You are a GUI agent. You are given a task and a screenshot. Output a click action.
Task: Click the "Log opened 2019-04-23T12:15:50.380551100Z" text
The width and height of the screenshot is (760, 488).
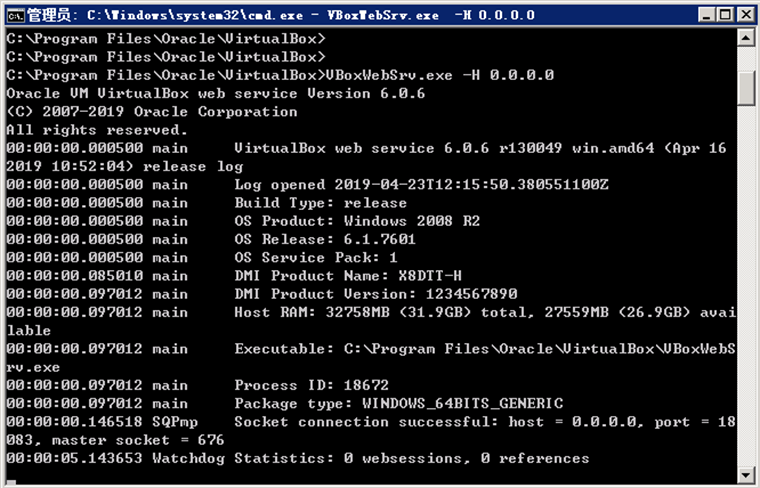tap(421, 185)
